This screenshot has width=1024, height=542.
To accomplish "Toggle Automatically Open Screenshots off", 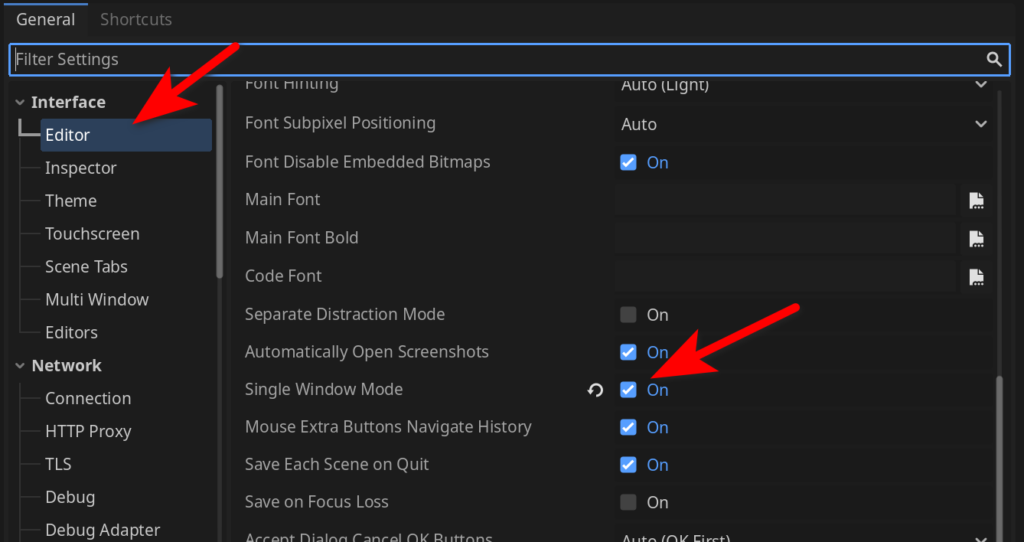I will 628,352.
